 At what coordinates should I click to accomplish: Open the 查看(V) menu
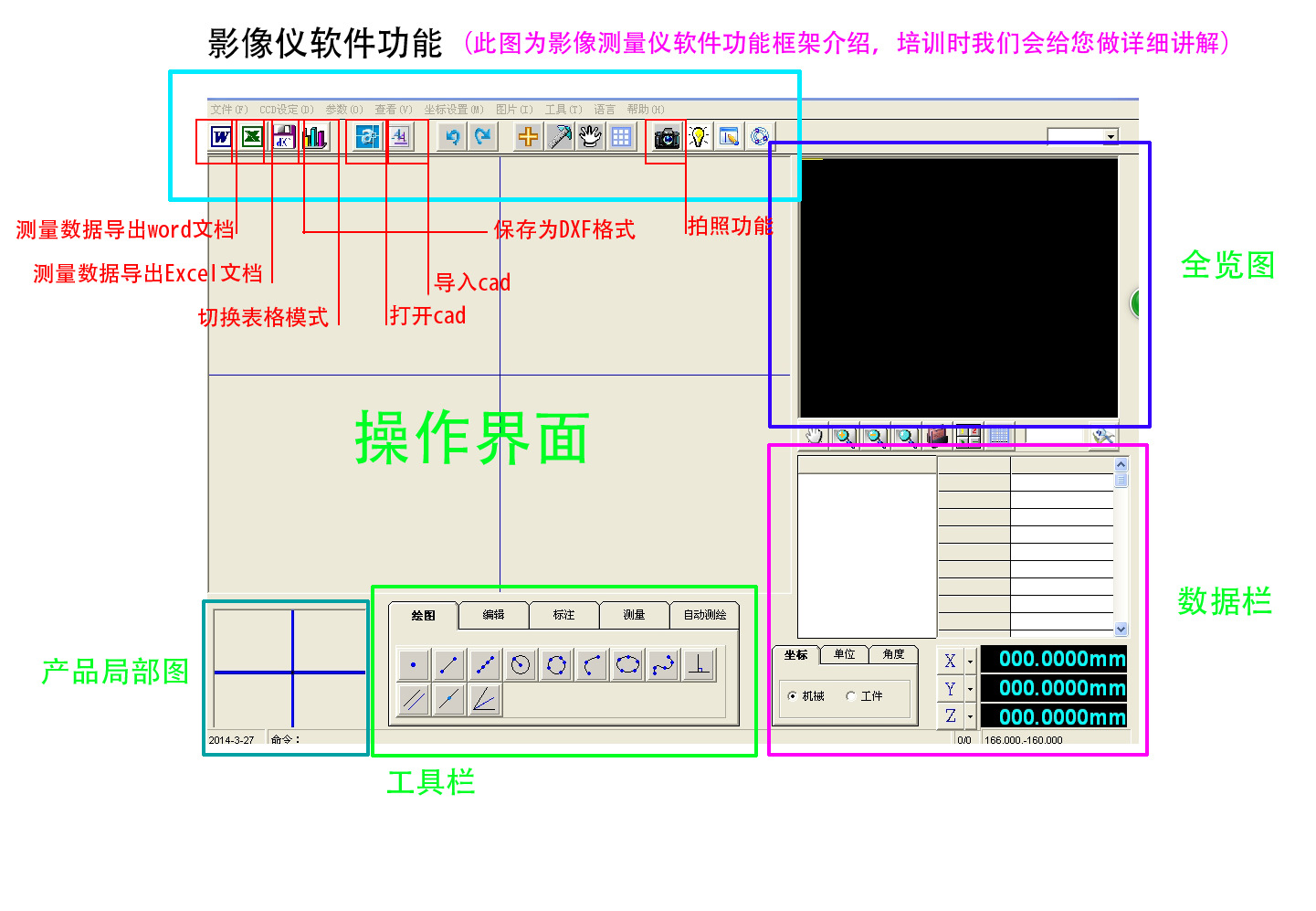point(394,110)
